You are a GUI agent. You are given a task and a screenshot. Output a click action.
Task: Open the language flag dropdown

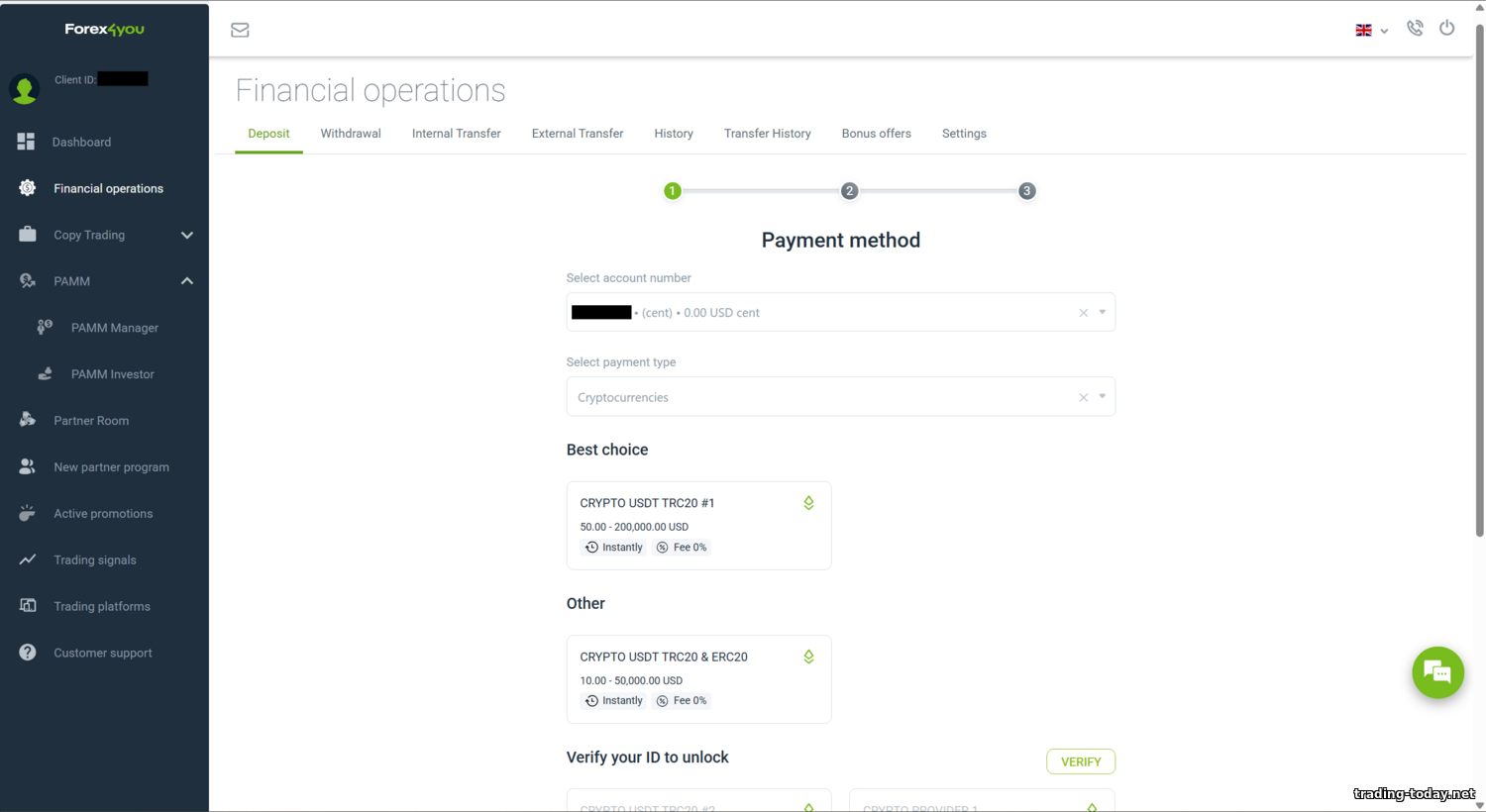(x=1371, y=31)
